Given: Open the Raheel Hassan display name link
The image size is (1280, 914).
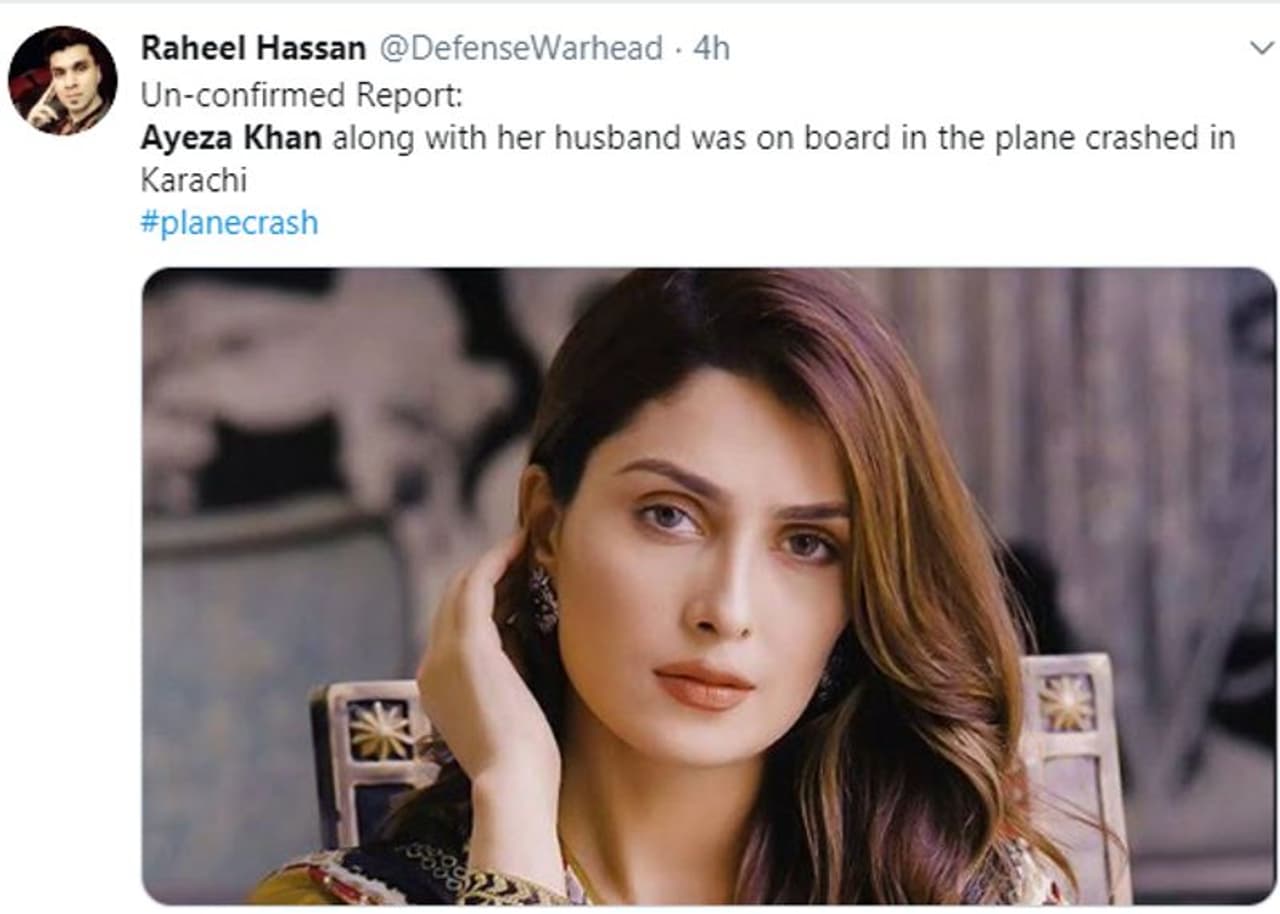Looking at the screenshot, I should coord(253,47).
